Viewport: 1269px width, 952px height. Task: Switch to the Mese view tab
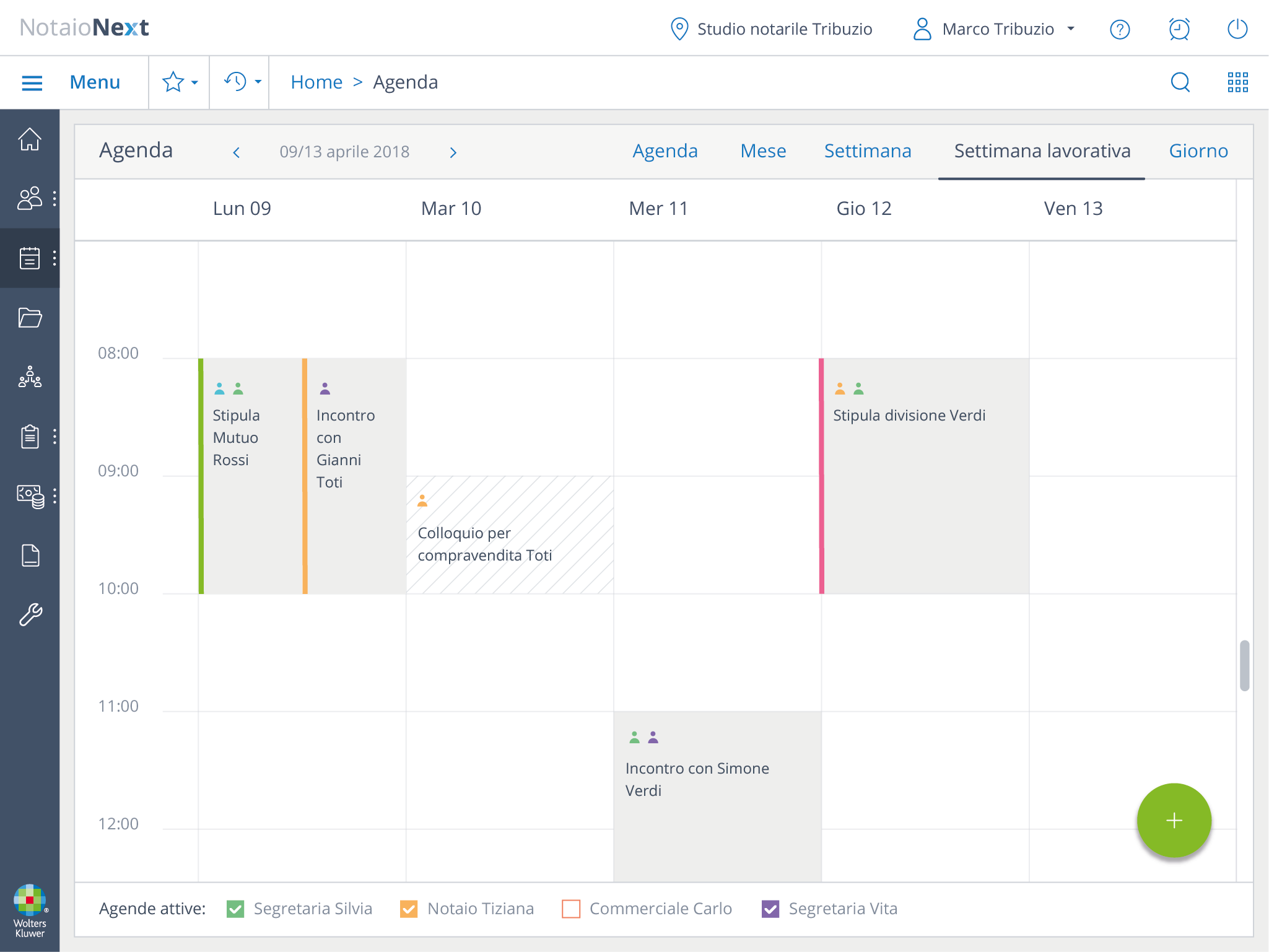763,151
